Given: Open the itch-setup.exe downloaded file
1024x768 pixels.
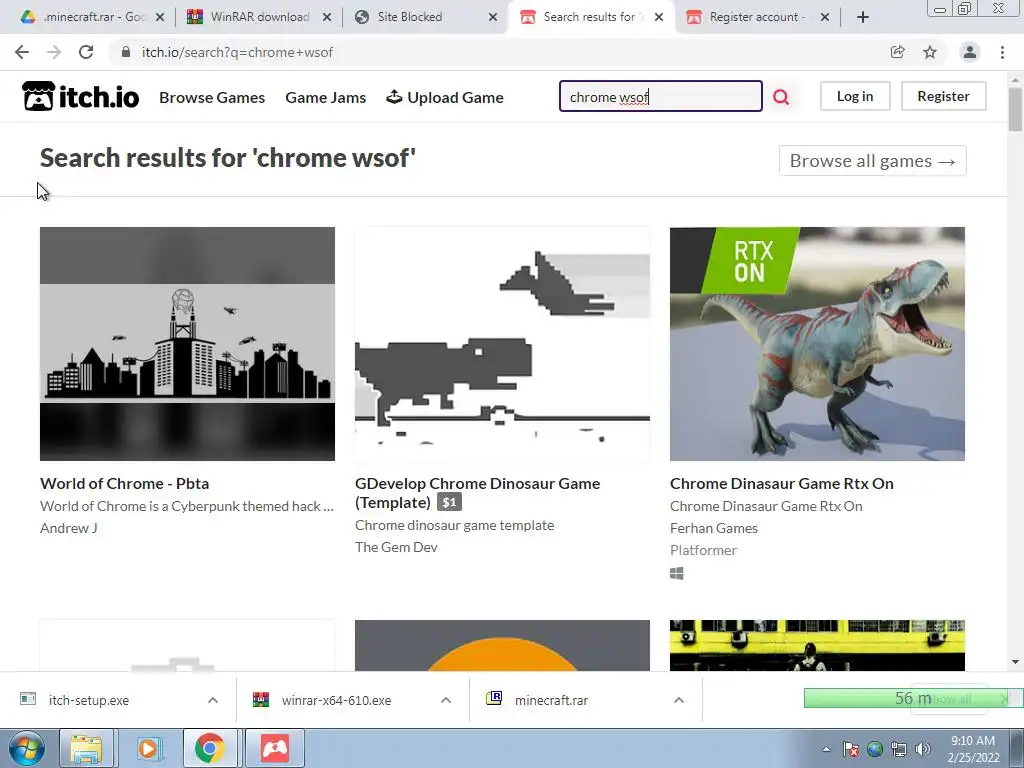Looking at the screenshot, I should coord(89,700).
